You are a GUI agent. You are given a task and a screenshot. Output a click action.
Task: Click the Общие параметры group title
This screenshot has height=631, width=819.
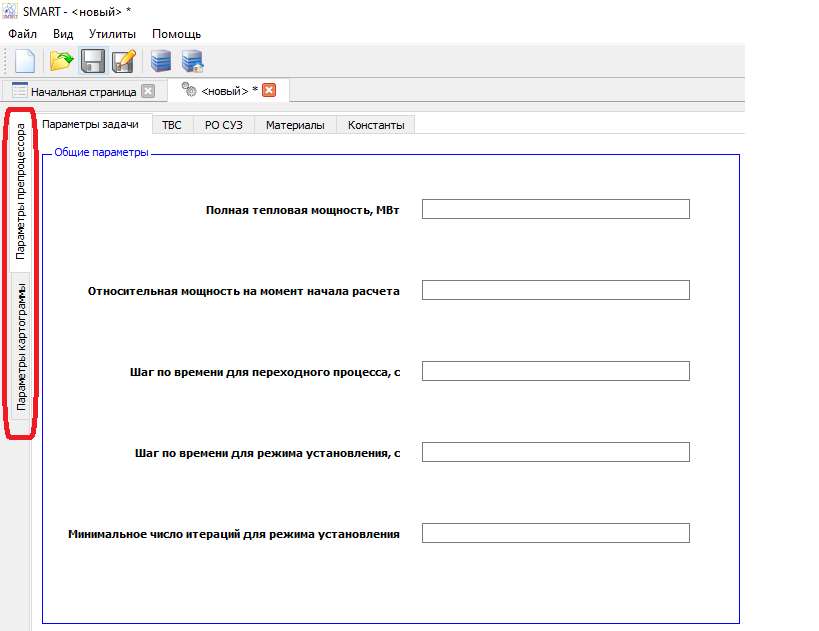101,152
